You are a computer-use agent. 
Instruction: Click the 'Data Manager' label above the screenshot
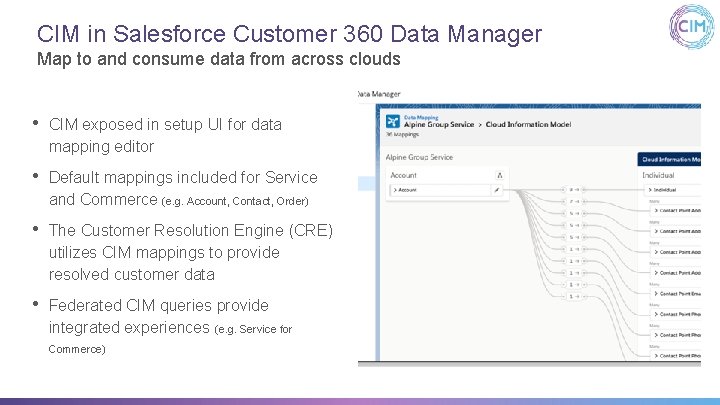tap(379, 94)
